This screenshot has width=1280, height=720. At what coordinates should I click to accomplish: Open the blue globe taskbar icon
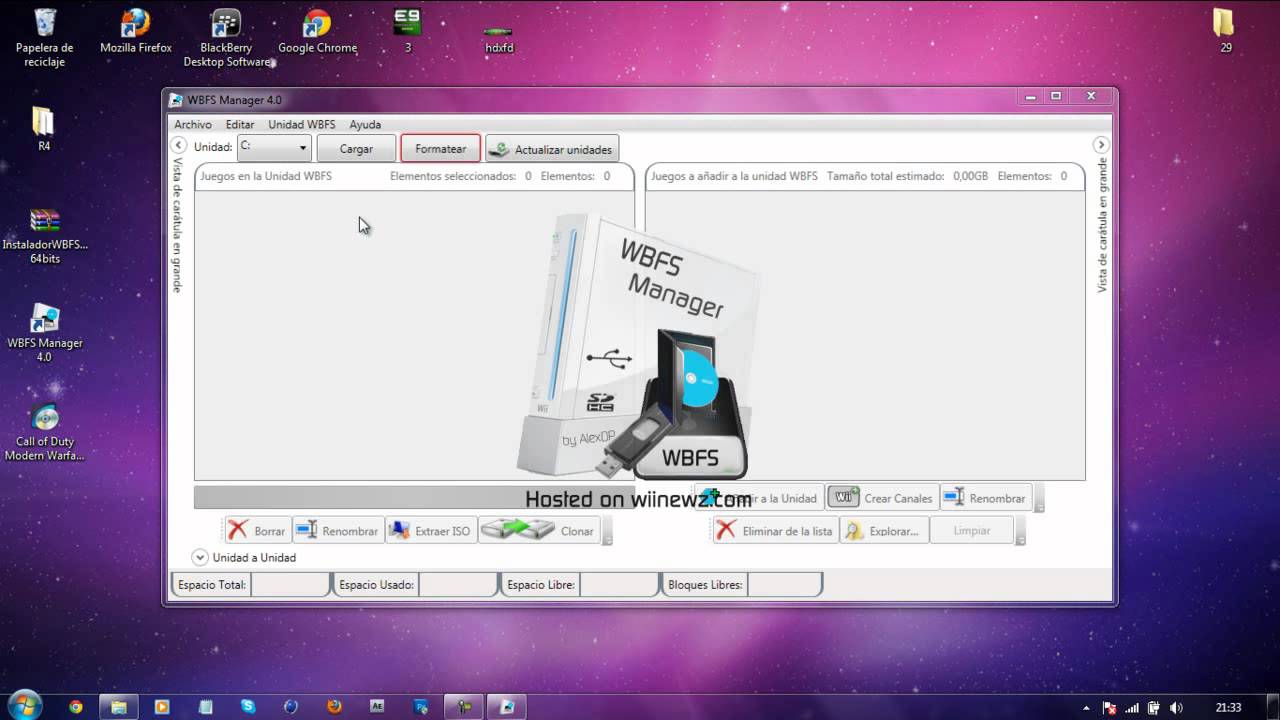(291, 706)
